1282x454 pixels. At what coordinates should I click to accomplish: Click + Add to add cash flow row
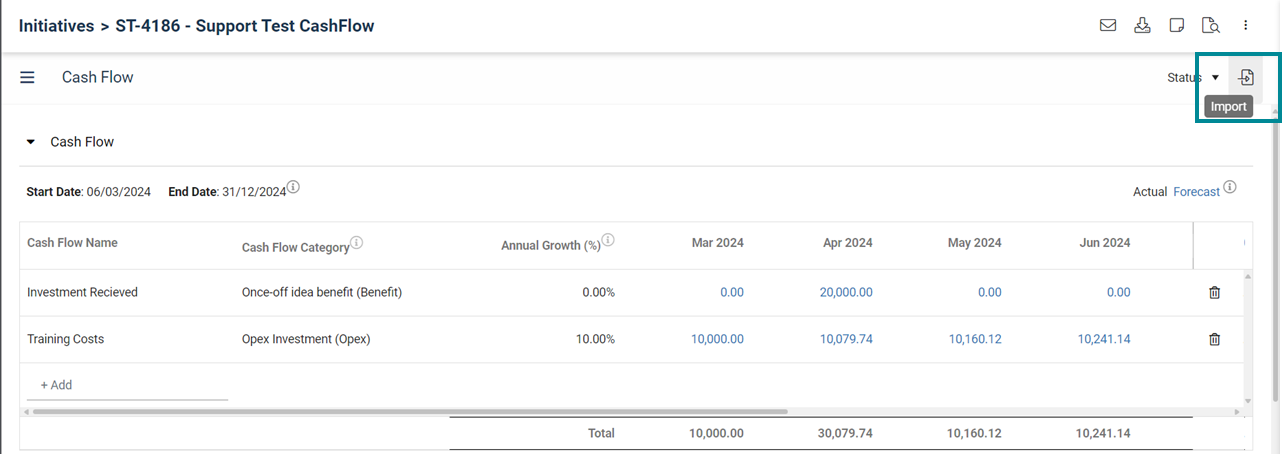[x=56, y=385]
